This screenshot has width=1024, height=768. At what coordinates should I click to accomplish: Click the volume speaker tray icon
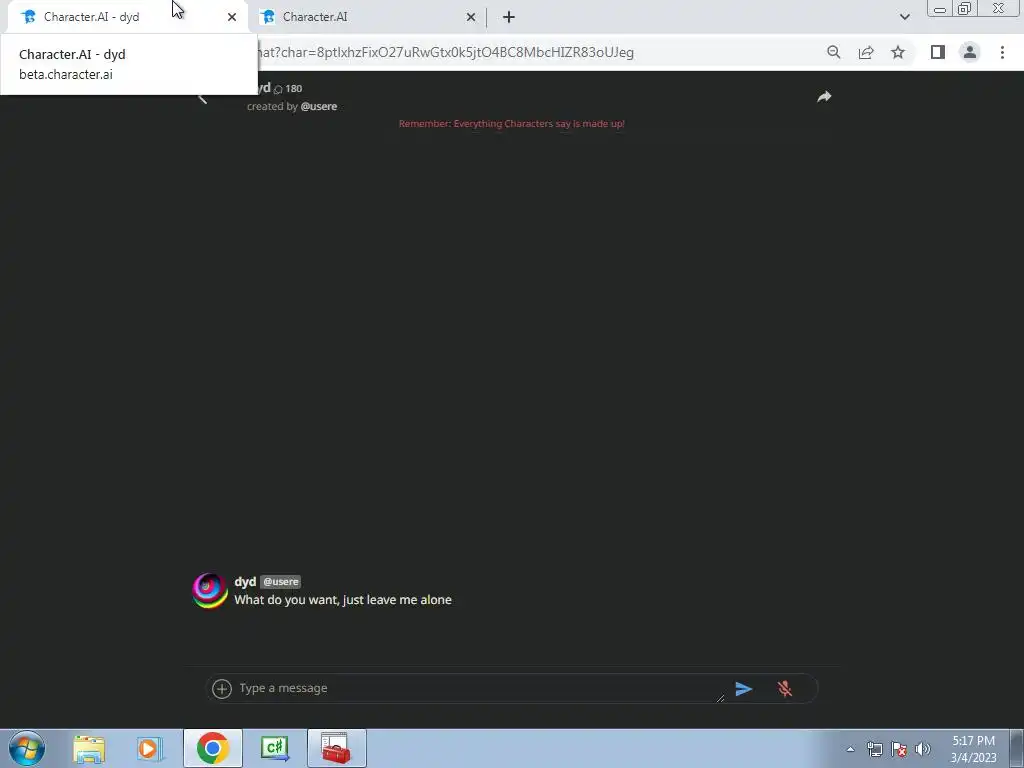click(x=922, y=749)
